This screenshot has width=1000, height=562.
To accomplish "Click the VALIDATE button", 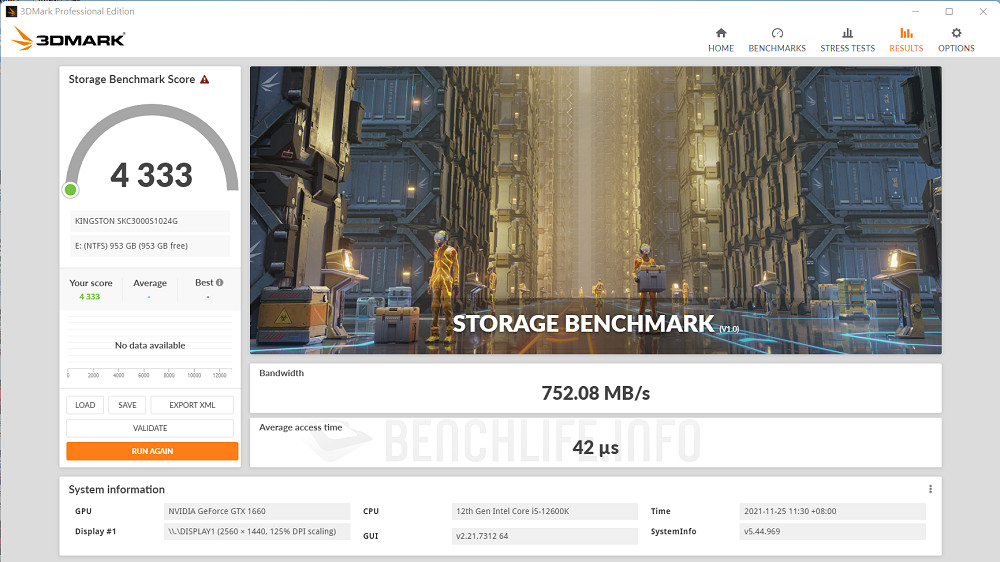I will click(150, 428).
